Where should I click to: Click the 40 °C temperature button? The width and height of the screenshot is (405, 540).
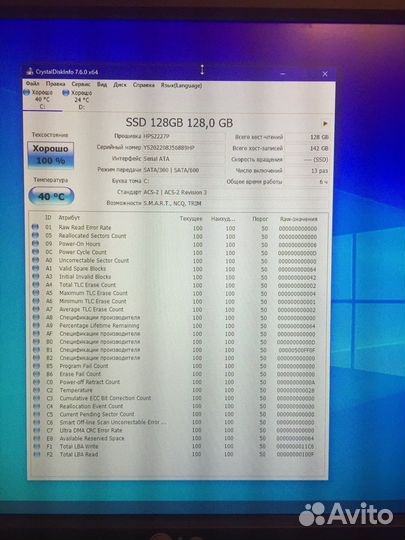tap(51, 196)
